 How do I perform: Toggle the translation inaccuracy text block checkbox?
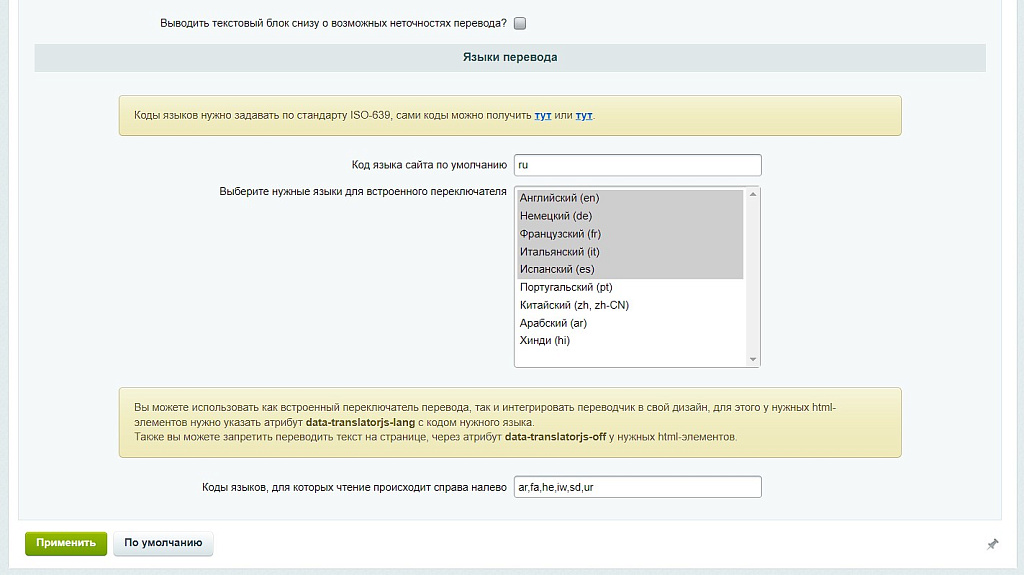(x=520, y=23)
